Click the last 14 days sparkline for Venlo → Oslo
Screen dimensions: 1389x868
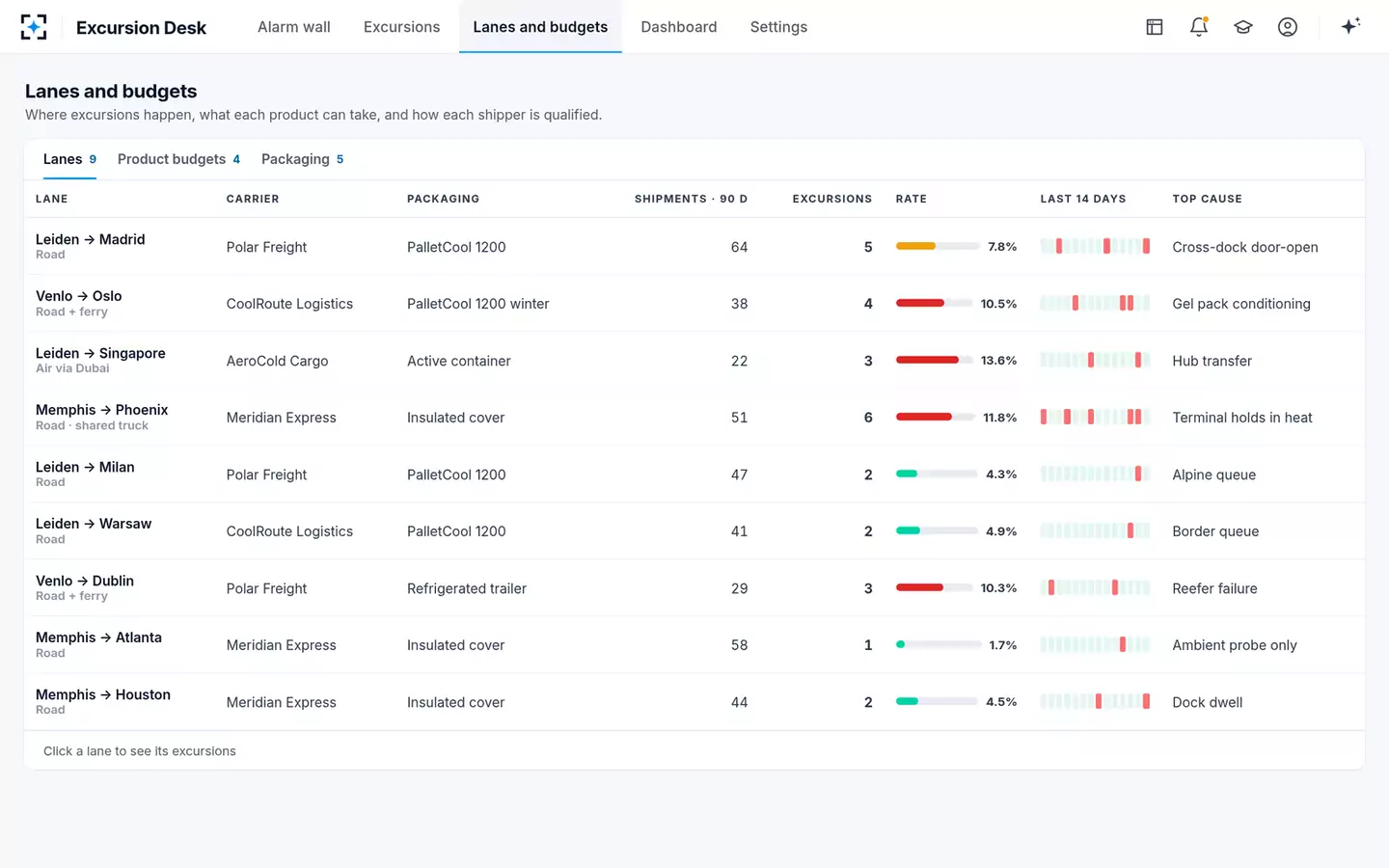click(1095, 303)
